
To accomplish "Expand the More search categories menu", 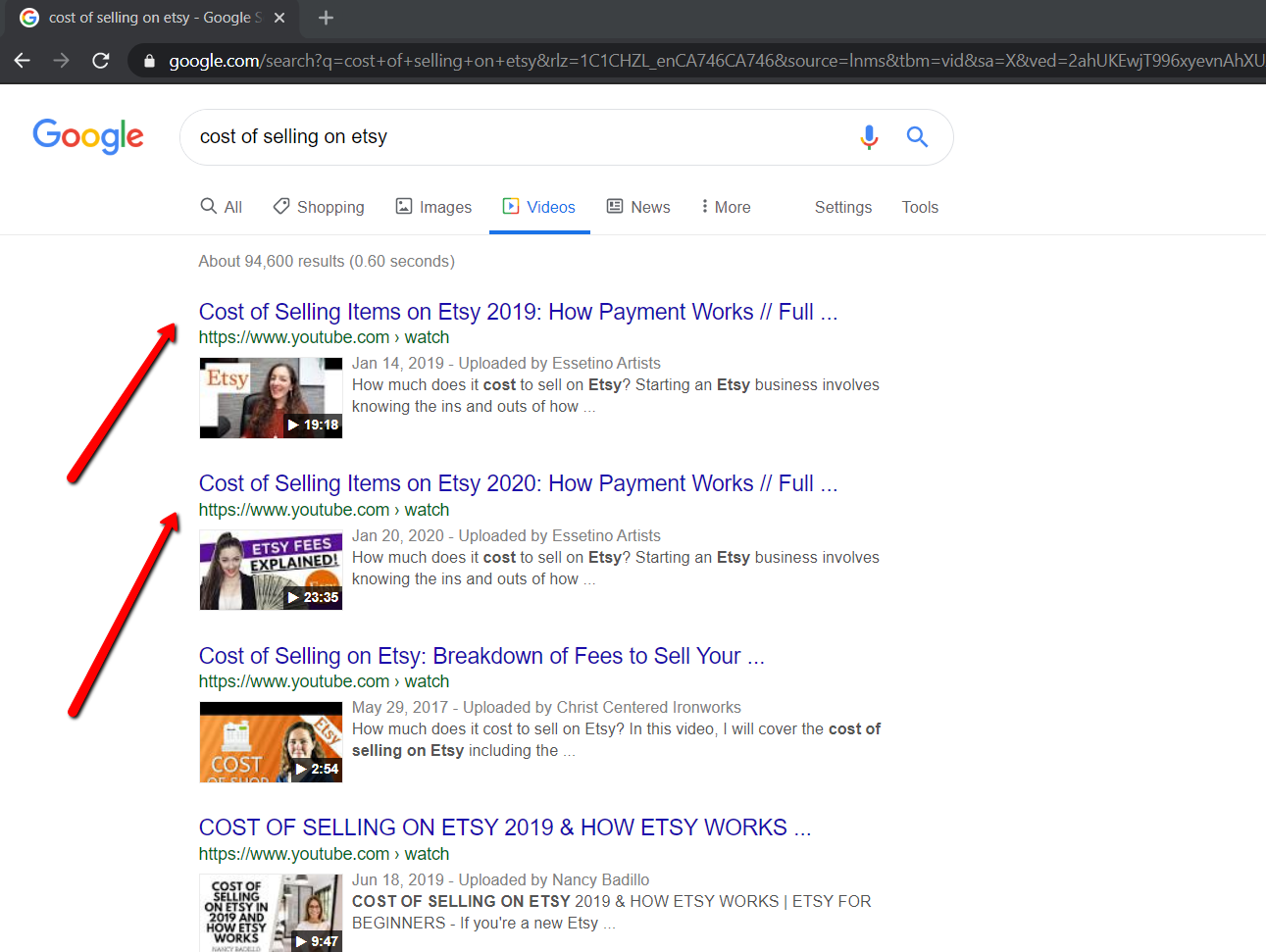I will tap(726, 207).
